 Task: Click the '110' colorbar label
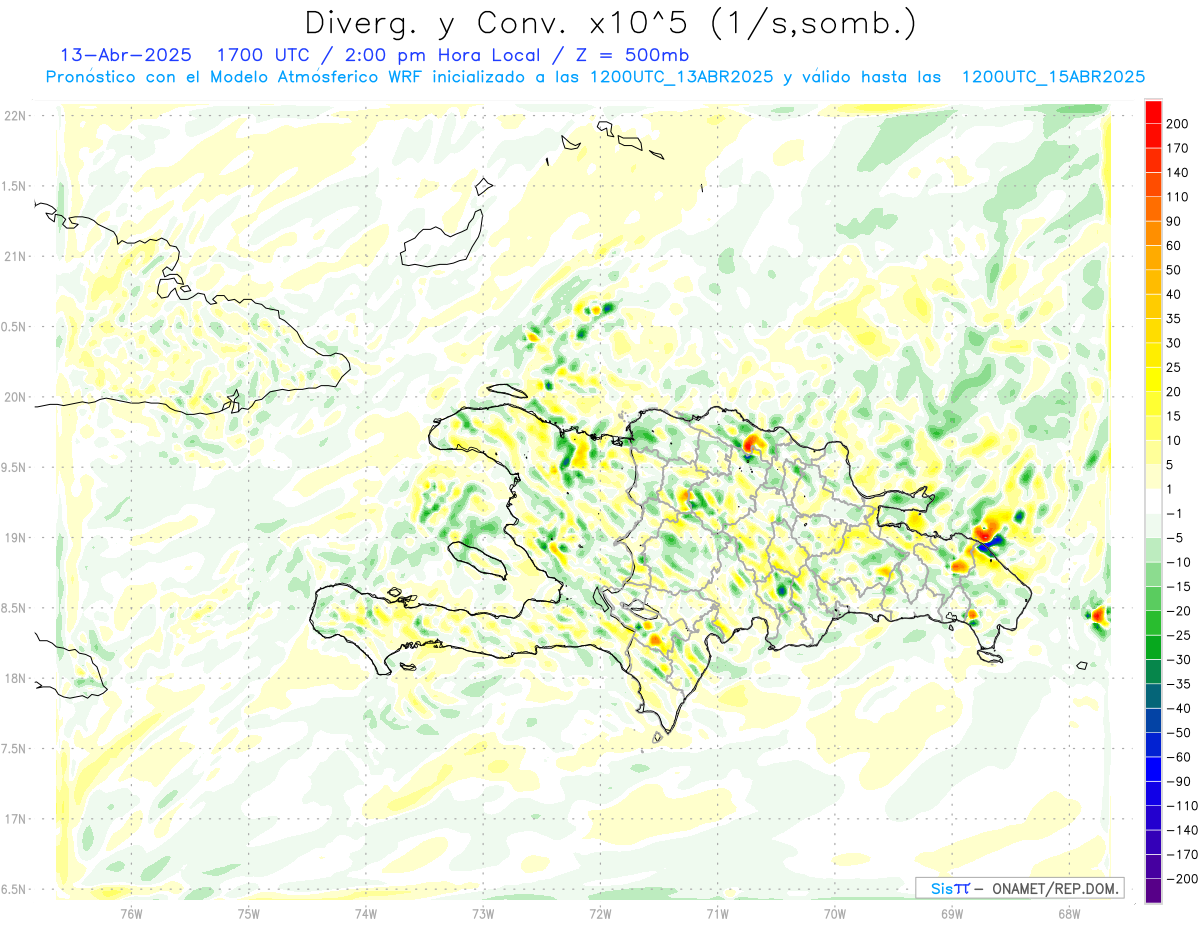click(x=1178, y=197)
